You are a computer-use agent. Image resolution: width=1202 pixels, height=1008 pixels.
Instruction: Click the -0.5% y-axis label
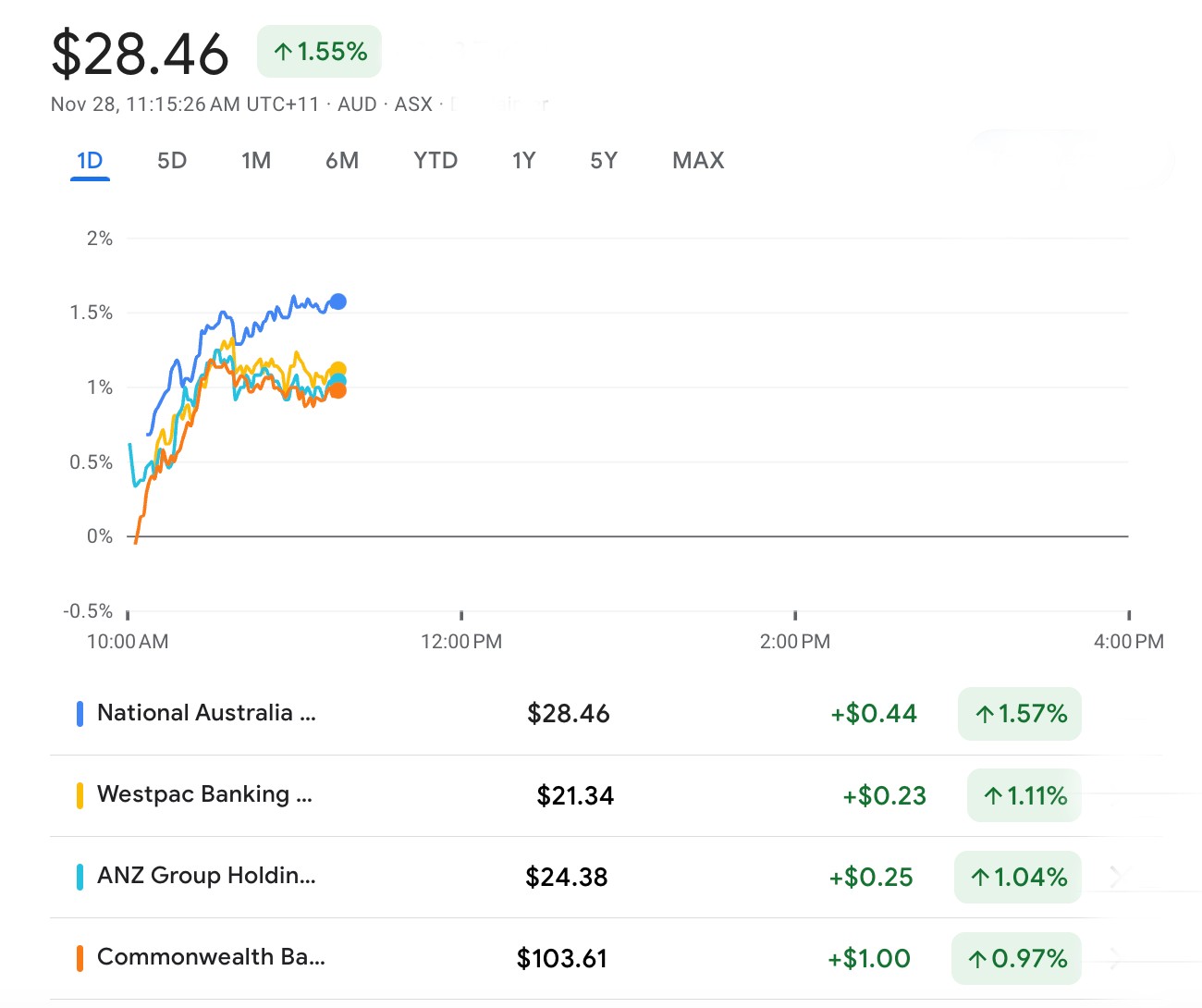[88, 611]
